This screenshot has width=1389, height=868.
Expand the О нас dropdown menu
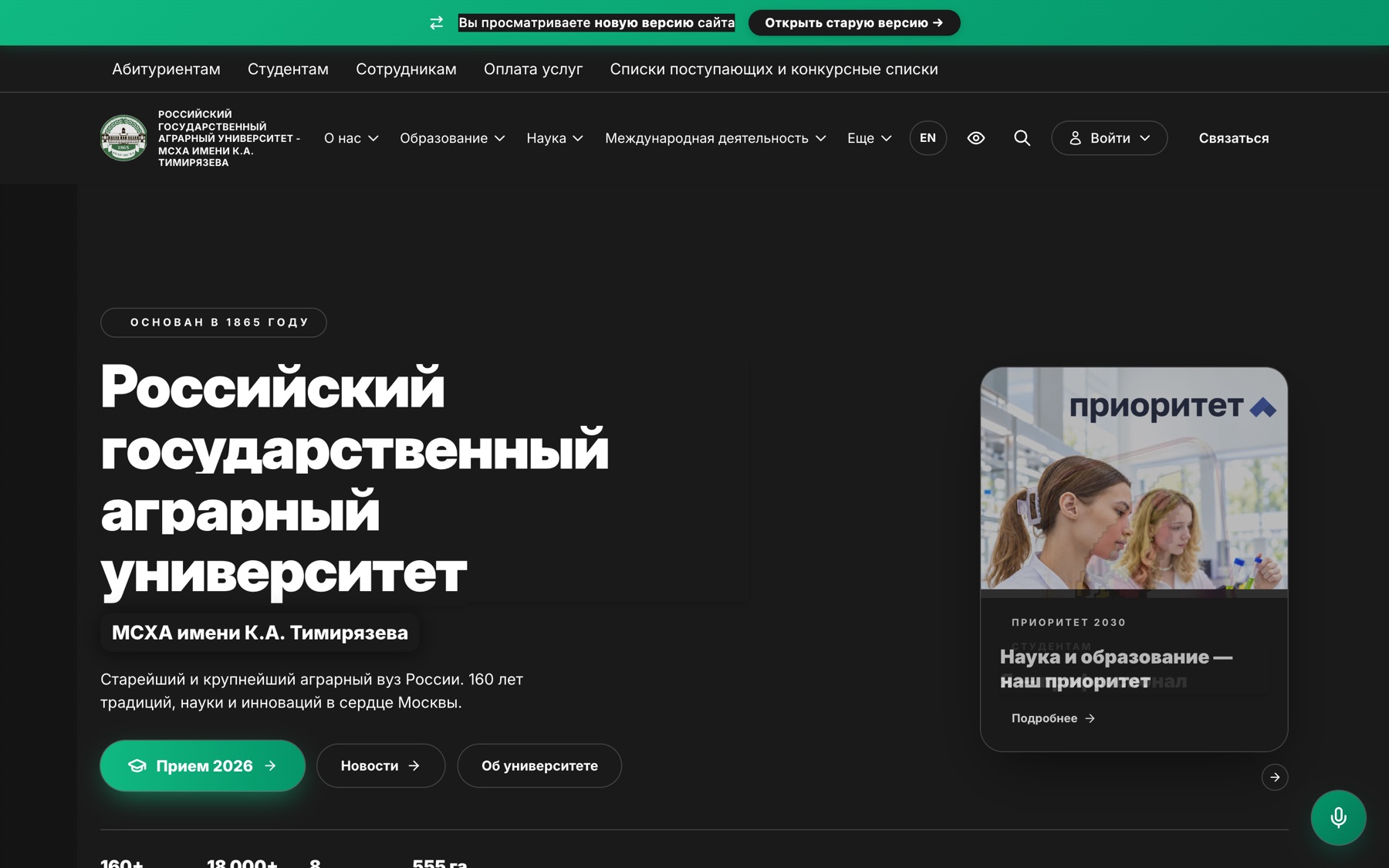tap(351, 138)
